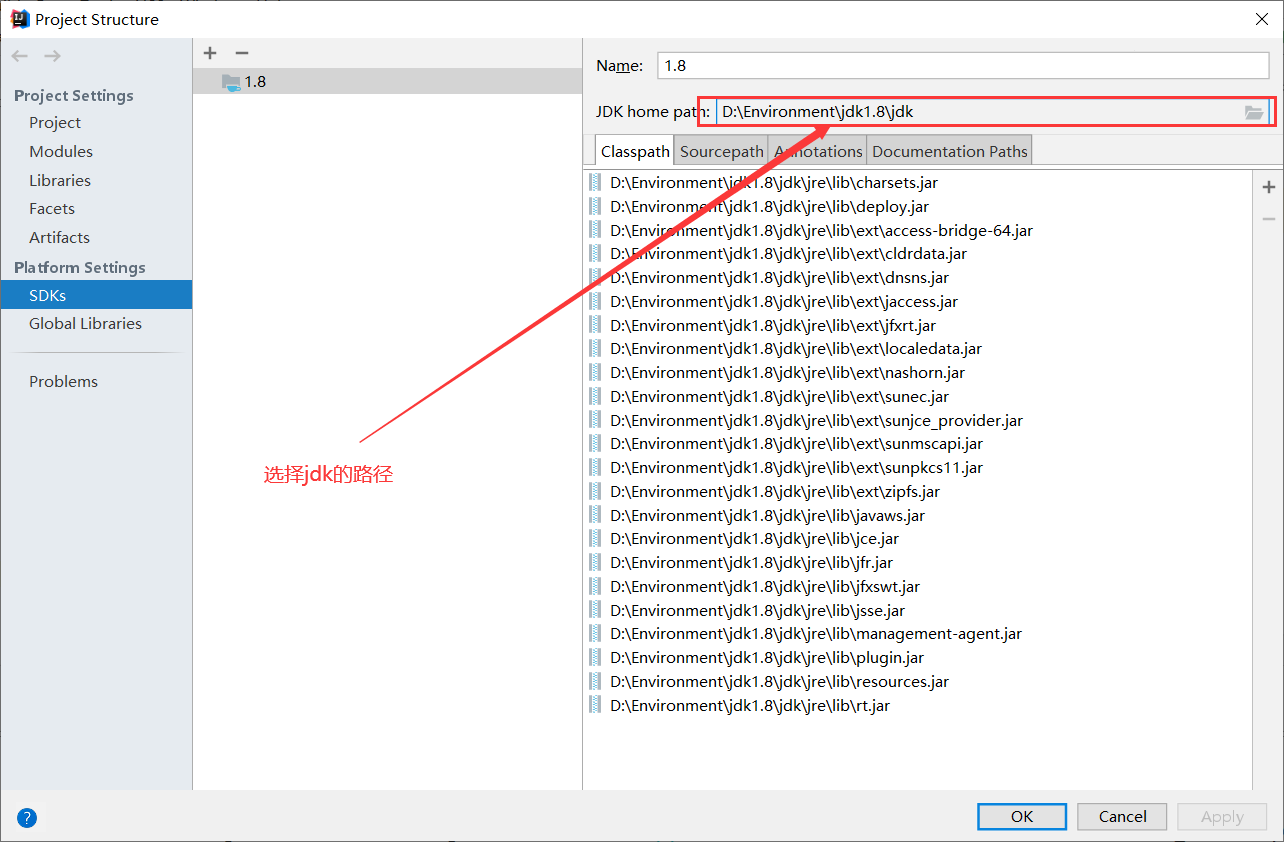Open the folder browser for JDK home path
This screenshot has height=842, width=1284.
(1255, 112)
